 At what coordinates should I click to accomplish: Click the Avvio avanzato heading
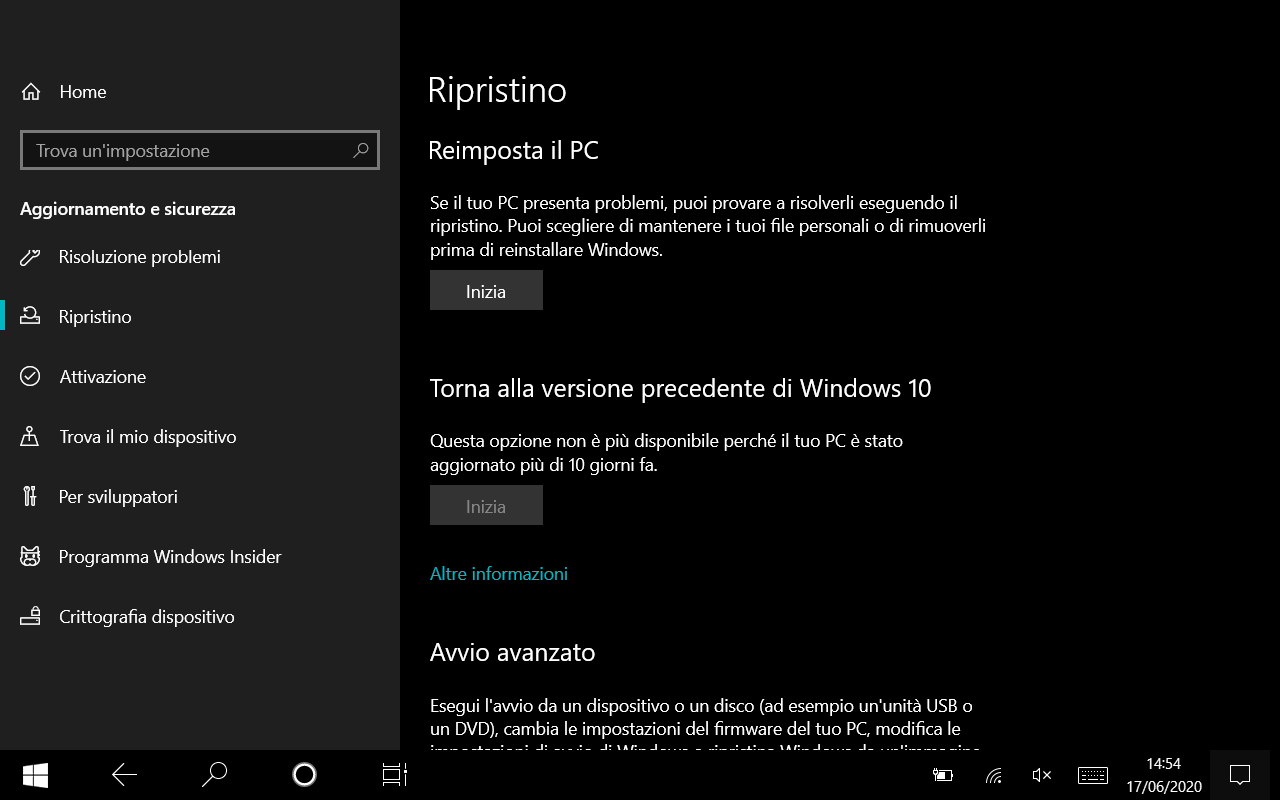512,653
